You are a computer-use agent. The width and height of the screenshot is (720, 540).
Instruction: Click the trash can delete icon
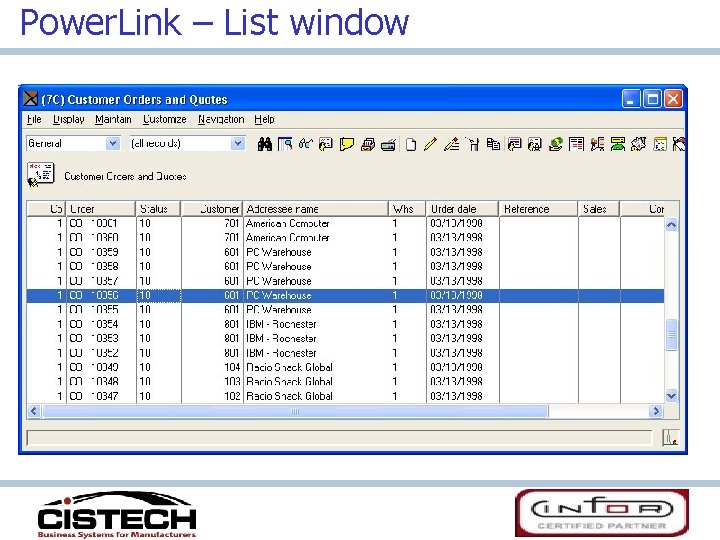[x=473, y=144]
